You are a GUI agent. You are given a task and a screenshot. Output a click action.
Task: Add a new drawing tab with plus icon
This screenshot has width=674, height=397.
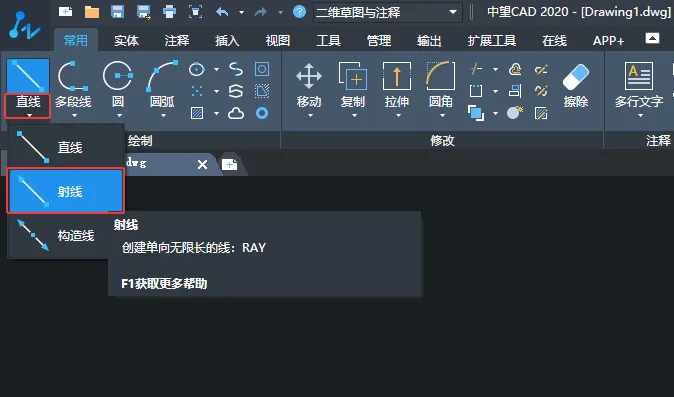tap(230, 164)
